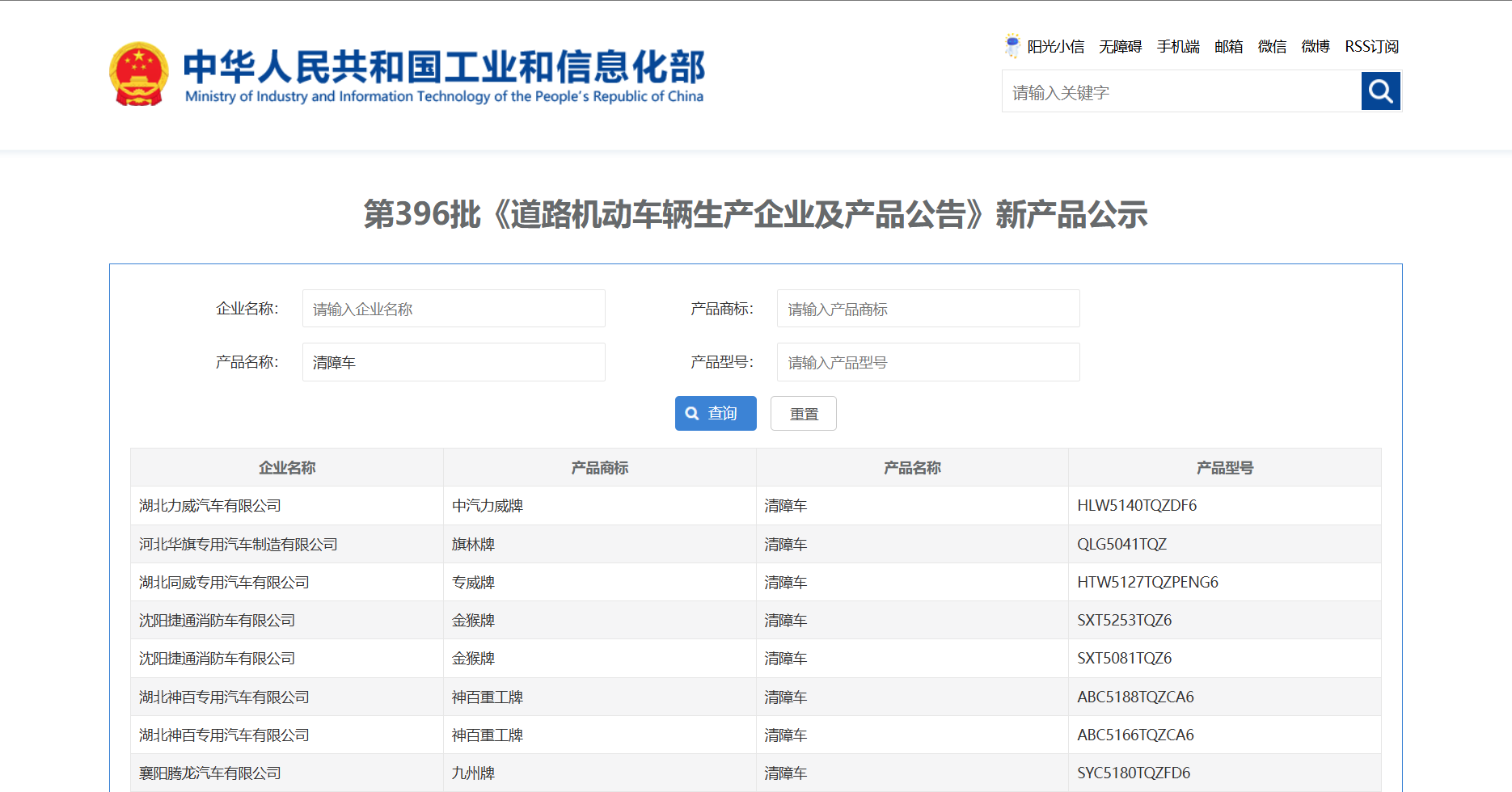Open the 无障碍 accessibility link
The width and height of the screenshot is (1512, 792).
click(1120, 47)
